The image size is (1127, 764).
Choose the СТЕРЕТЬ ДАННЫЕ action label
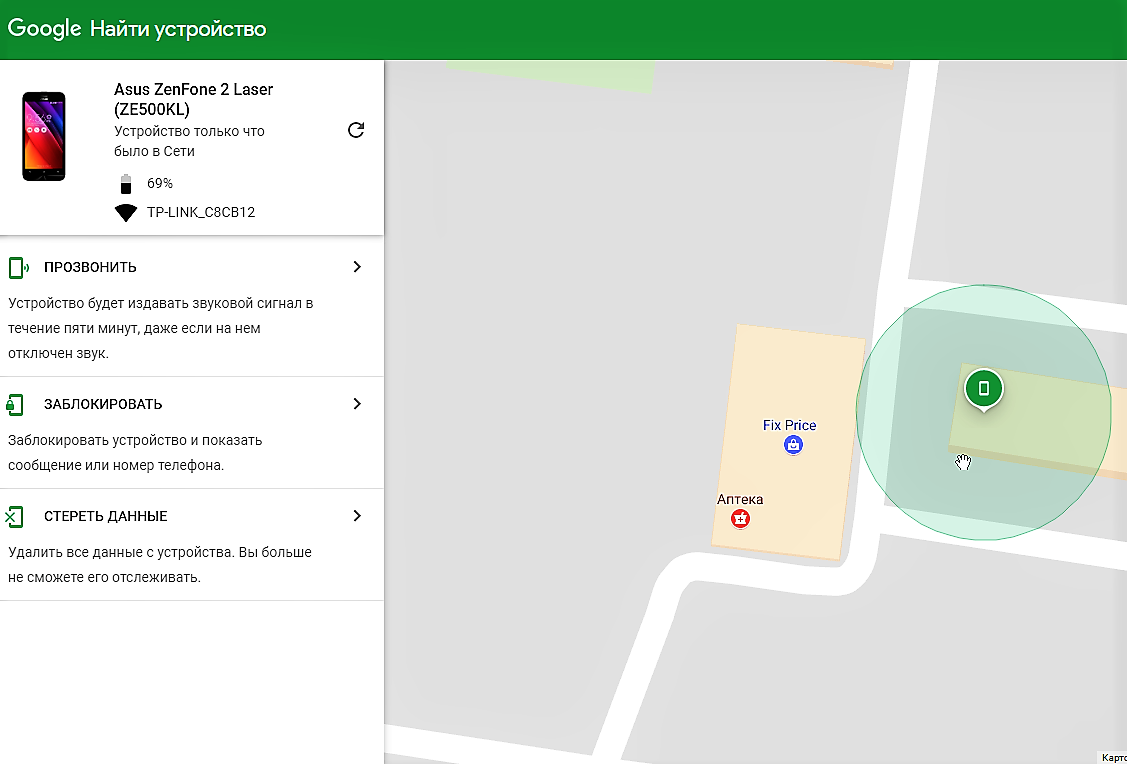coord(106,517)
